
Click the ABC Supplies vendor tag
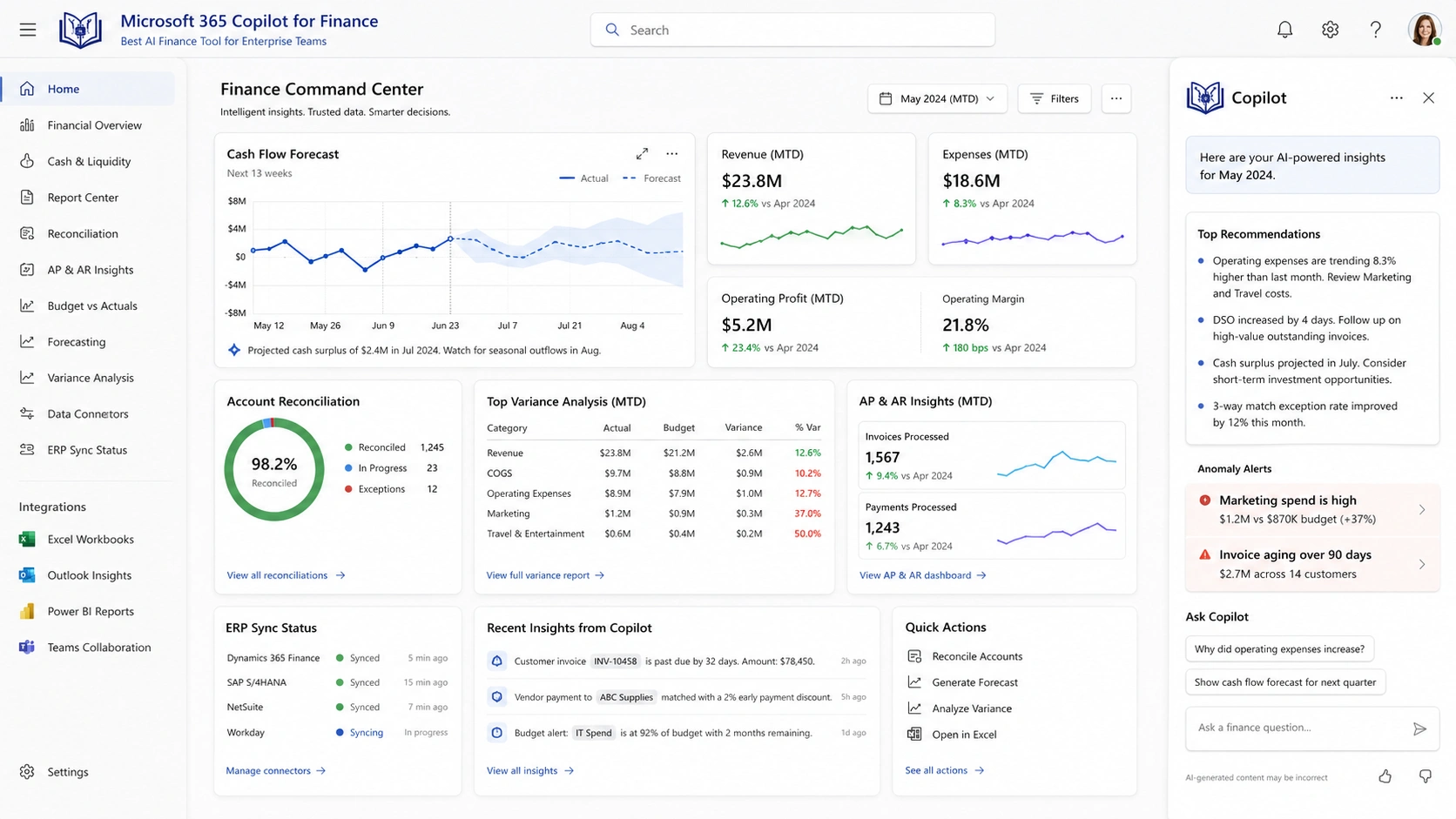626,697
